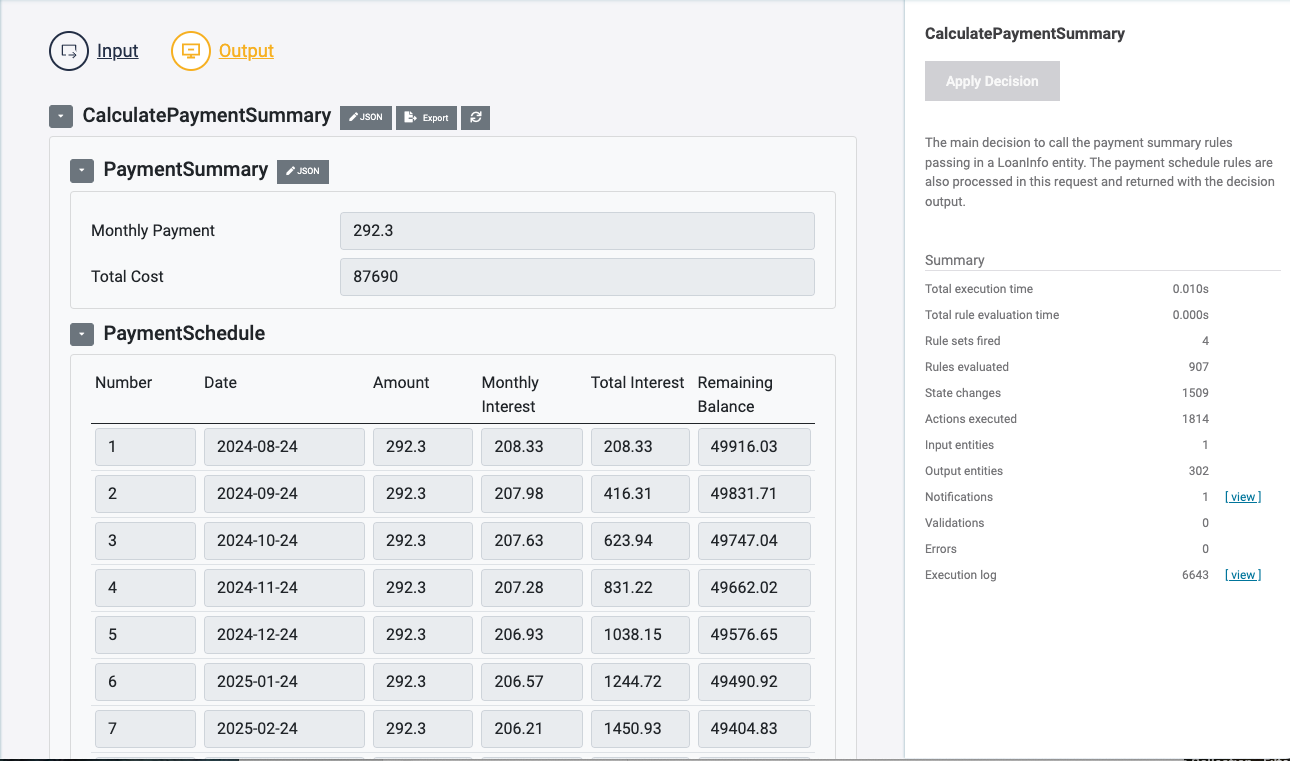The width and height of the screenshot is (1290, 761).
Task: Switch to the Input tab
Action: 117,51
